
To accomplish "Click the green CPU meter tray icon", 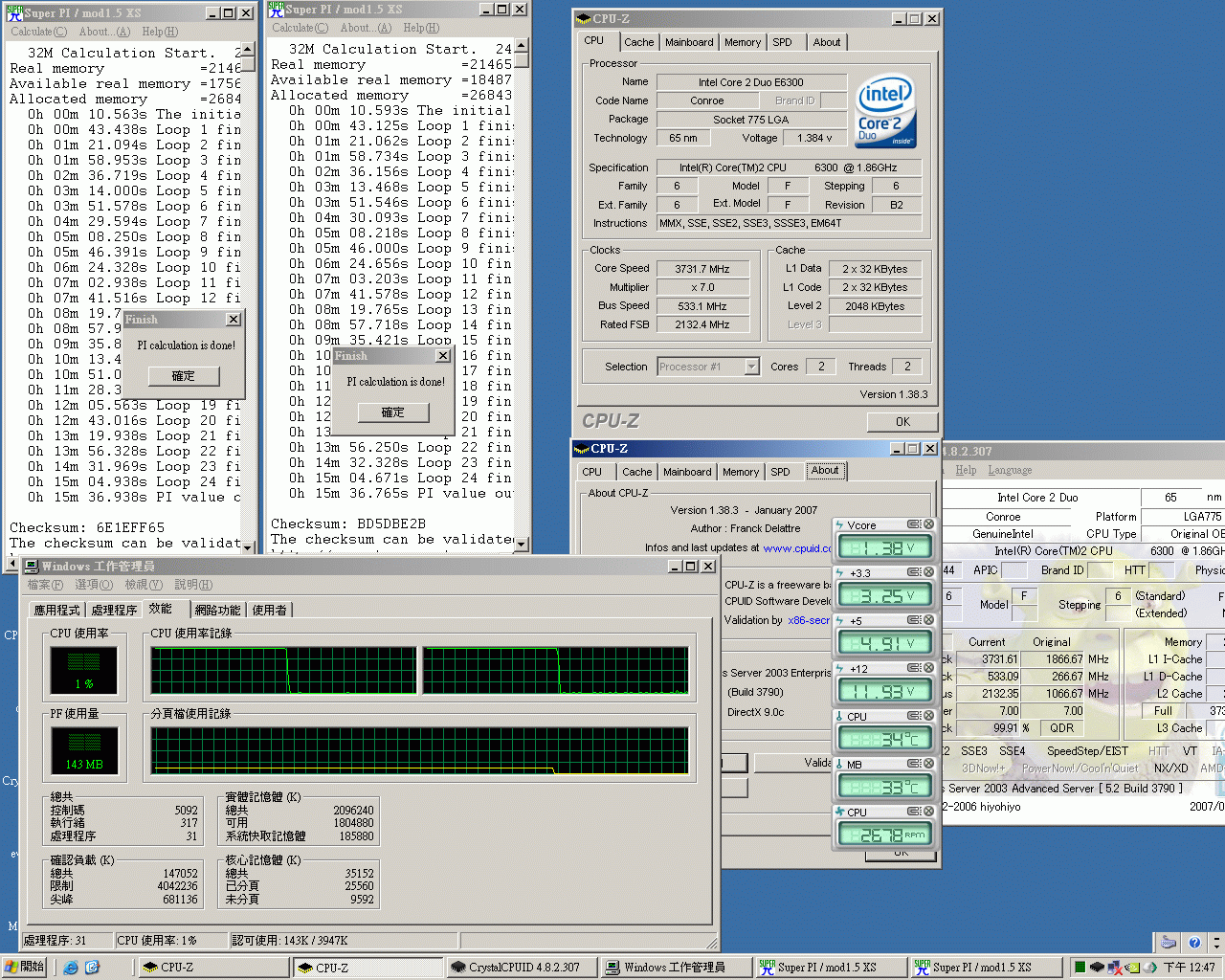I will point(1080,968).
